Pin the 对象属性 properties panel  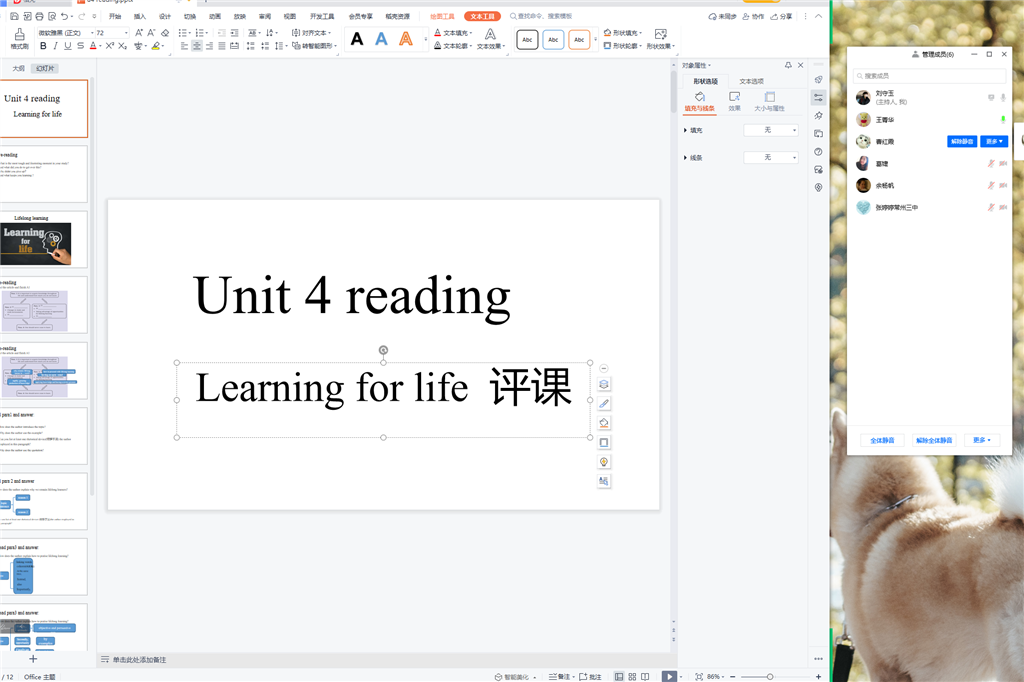[788, 65]
